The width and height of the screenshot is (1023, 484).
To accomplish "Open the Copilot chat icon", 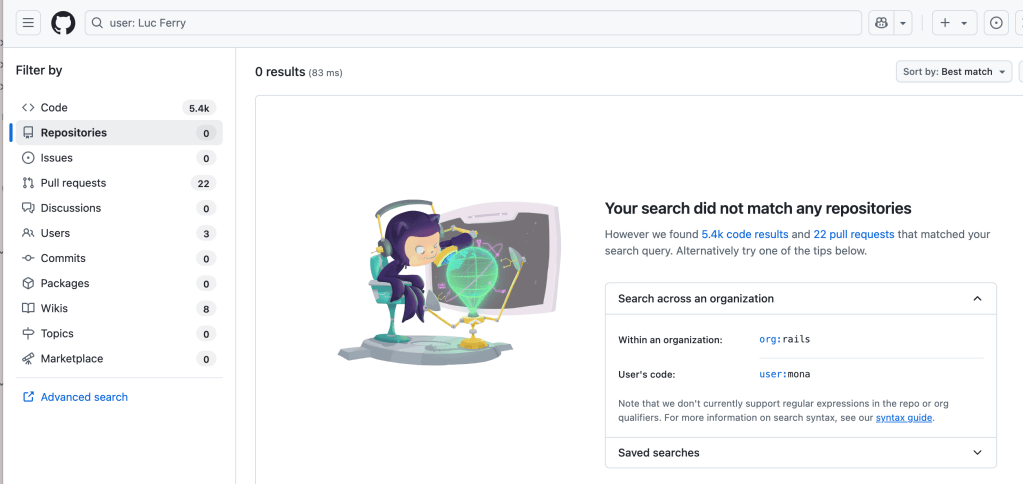I will pyautogui.click(x=881, y=23).
